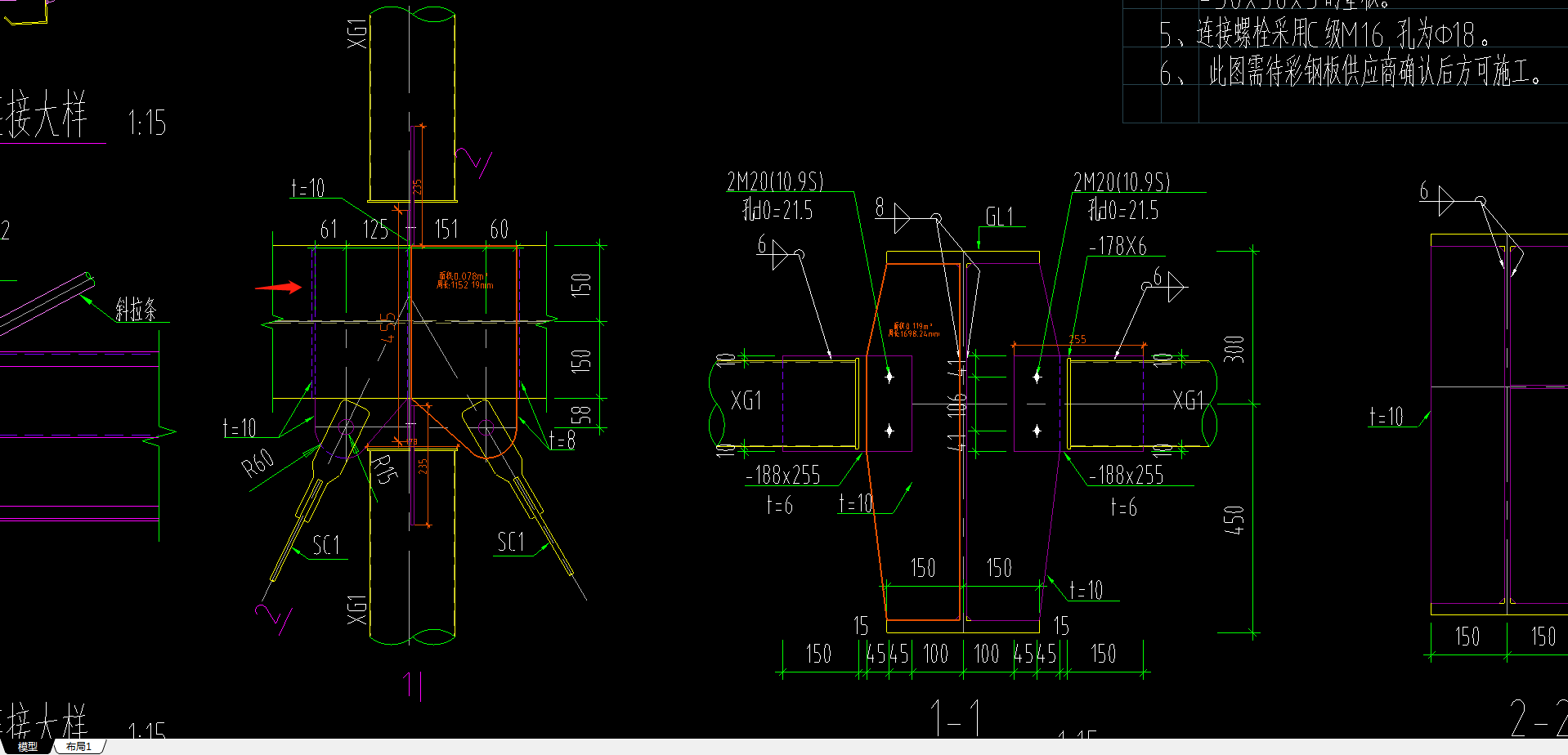Select the "GL1" beam label

click(999, 217)
